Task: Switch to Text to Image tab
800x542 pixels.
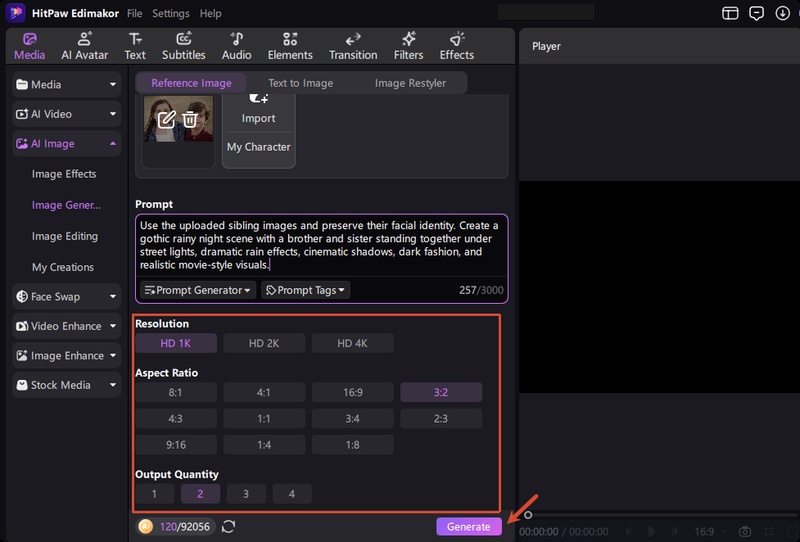Action: [x=301, y=83]
